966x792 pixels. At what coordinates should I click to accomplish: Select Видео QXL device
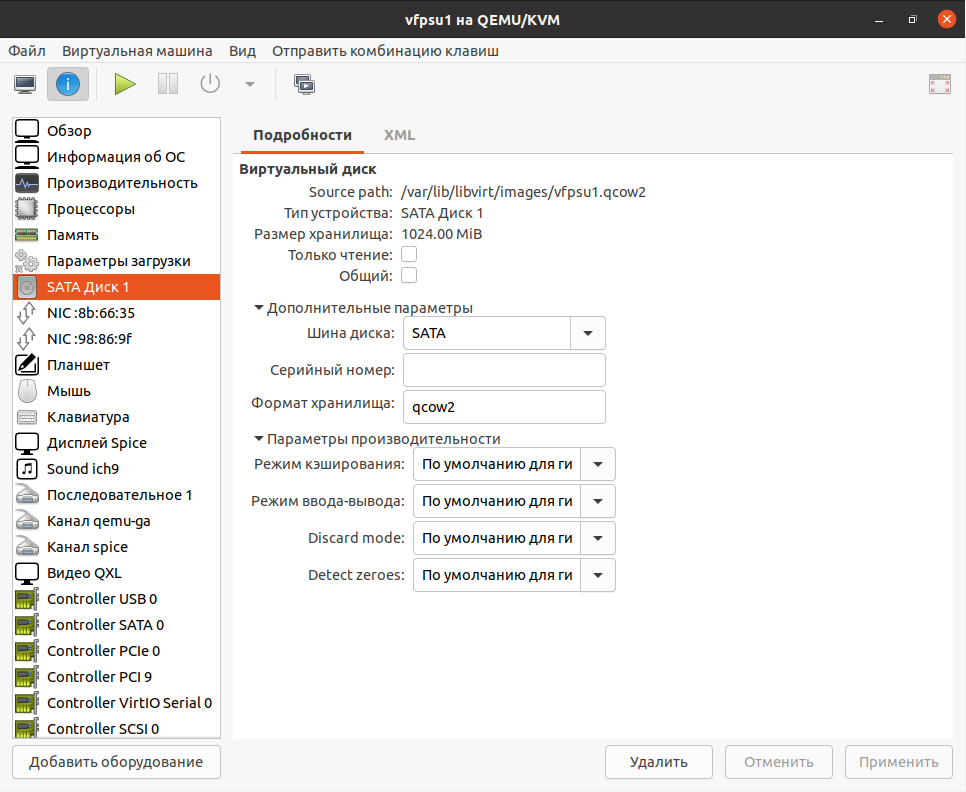116,573
